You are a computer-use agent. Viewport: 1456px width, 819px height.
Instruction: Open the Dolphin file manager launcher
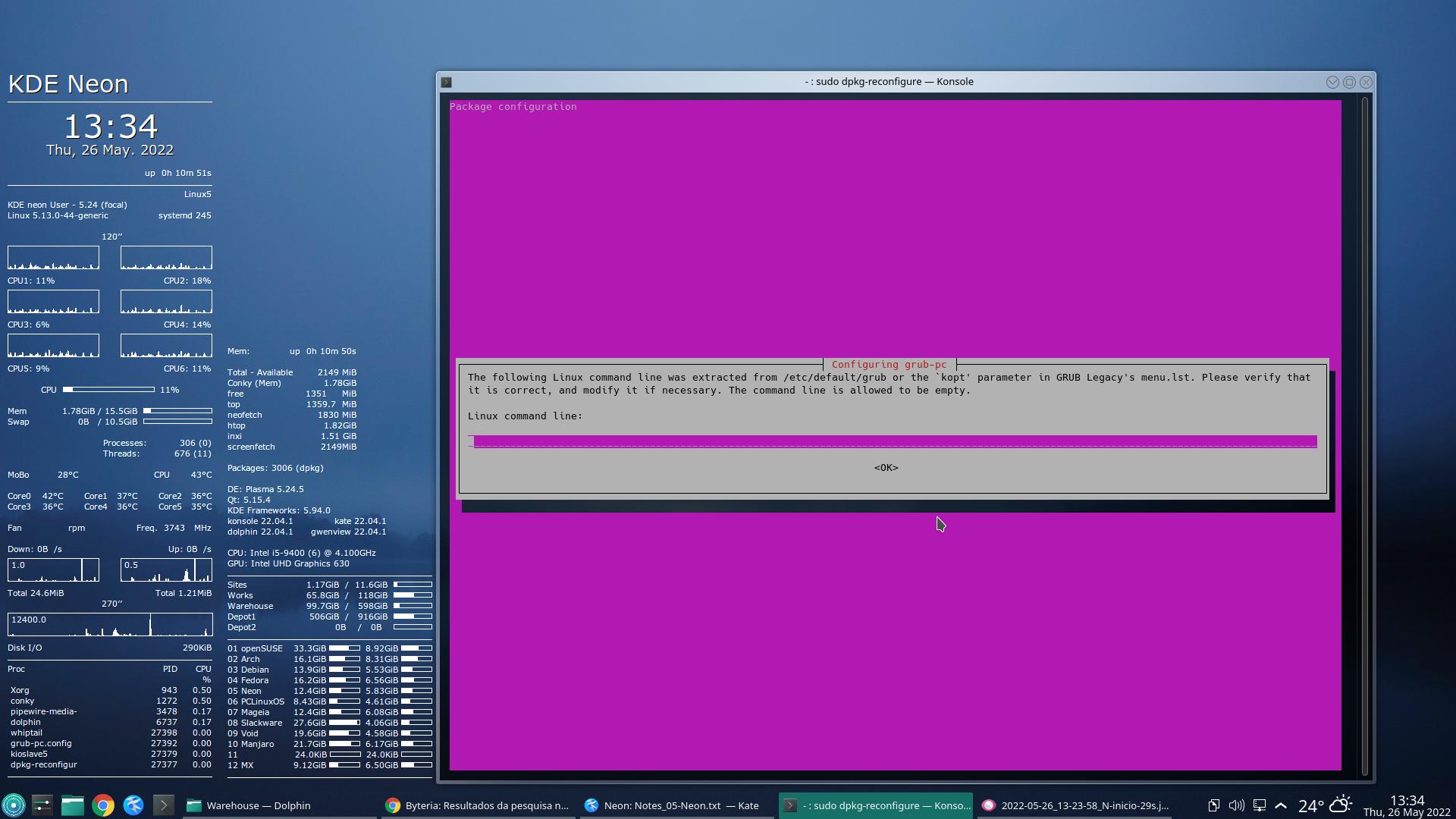coord(73,805)
